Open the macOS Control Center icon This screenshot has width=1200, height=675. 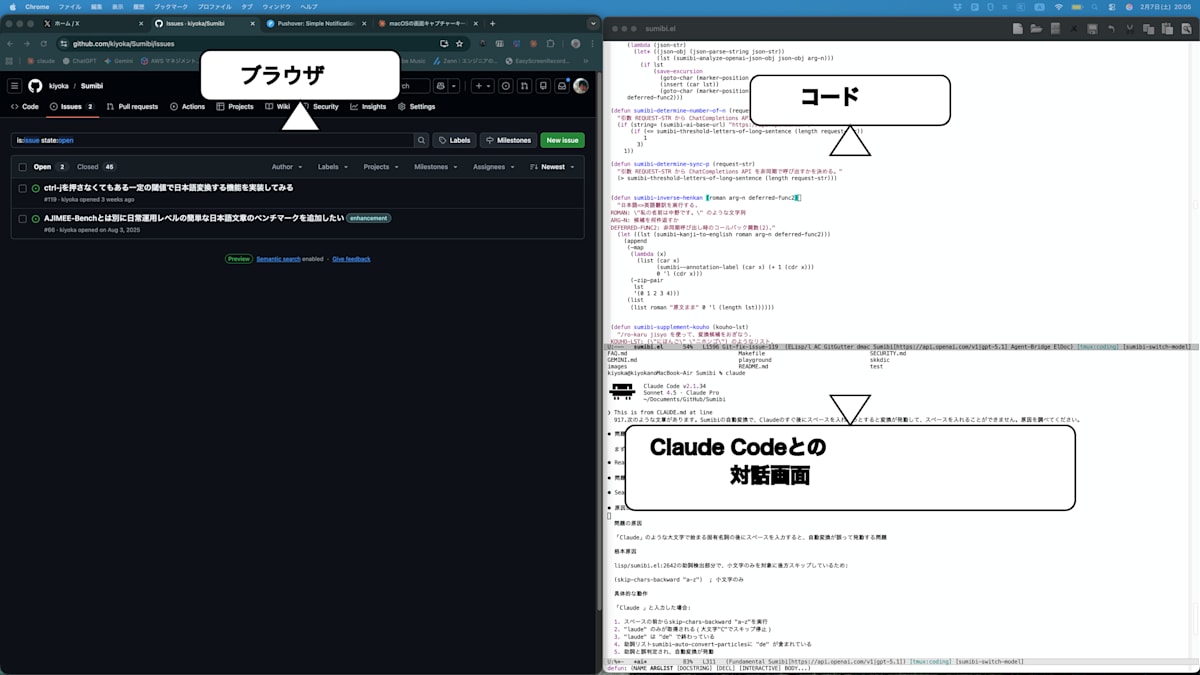tap(1112, 7)
